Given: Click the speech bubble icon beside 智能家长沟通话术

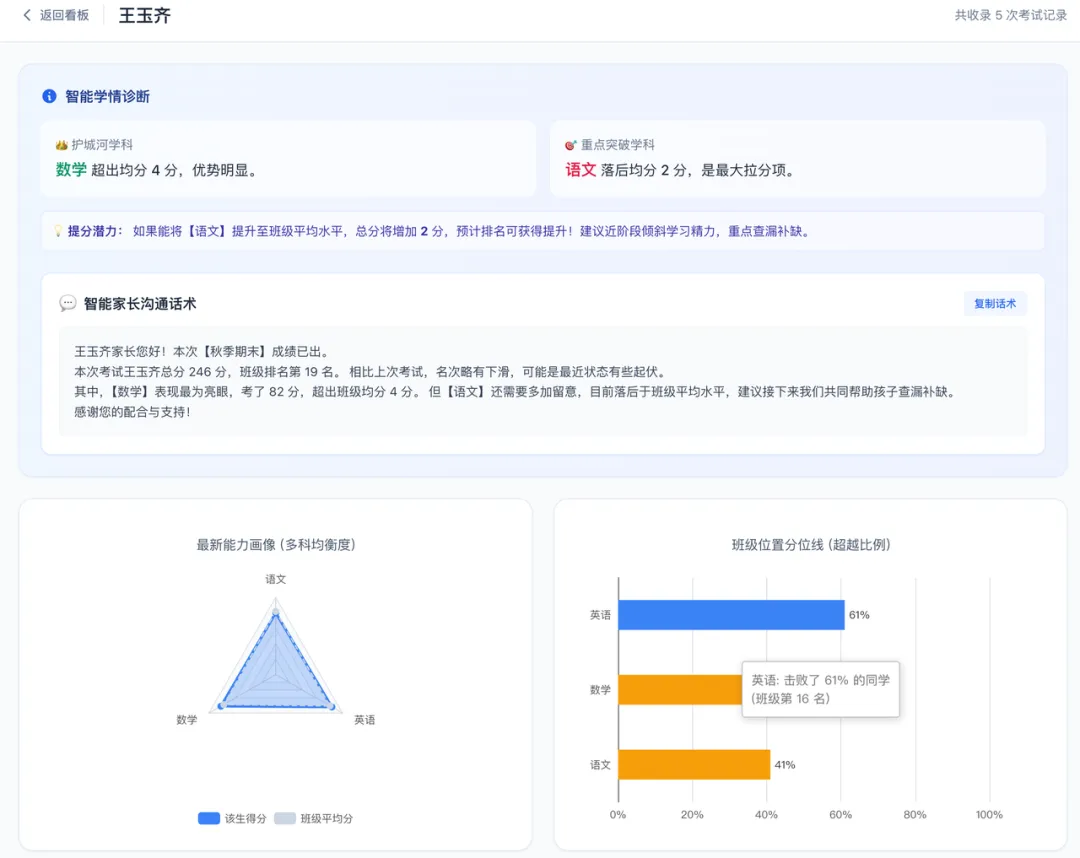Looking at the screenshot, I should coord(68,304).
